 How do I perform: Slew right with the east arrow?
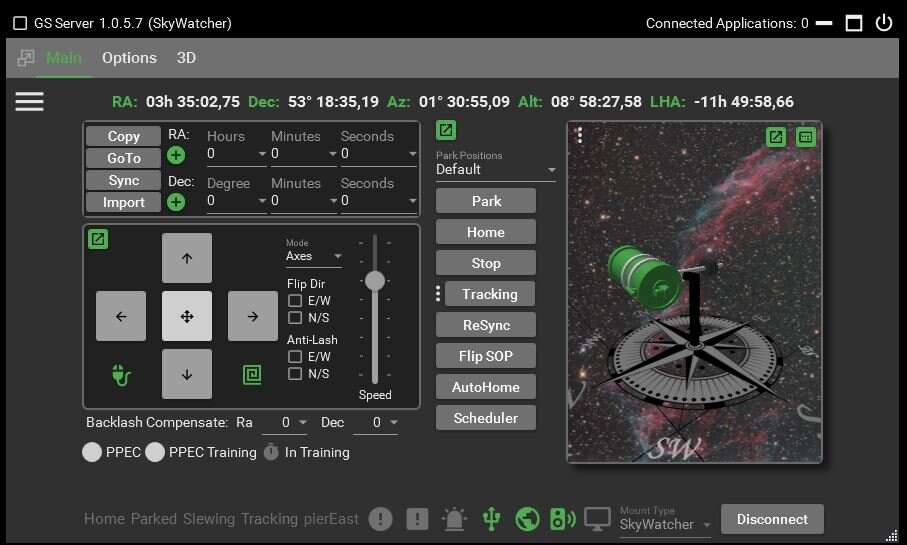[x=253, y=316]
